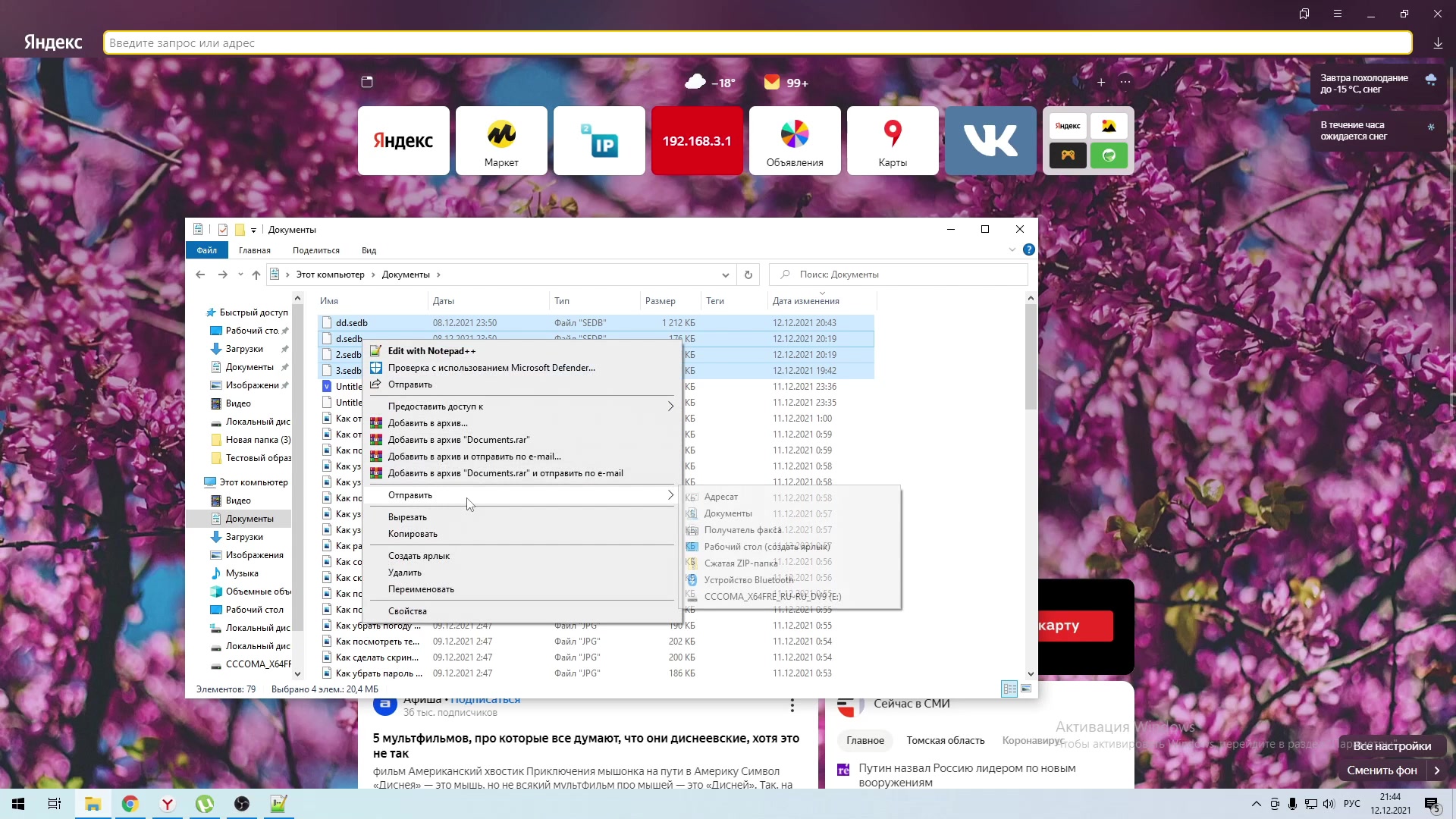Image resolution: width=1456 pixels, height=819 pixels.
Task: Go up one folder level arrow
Action: (x=256, y=275)
